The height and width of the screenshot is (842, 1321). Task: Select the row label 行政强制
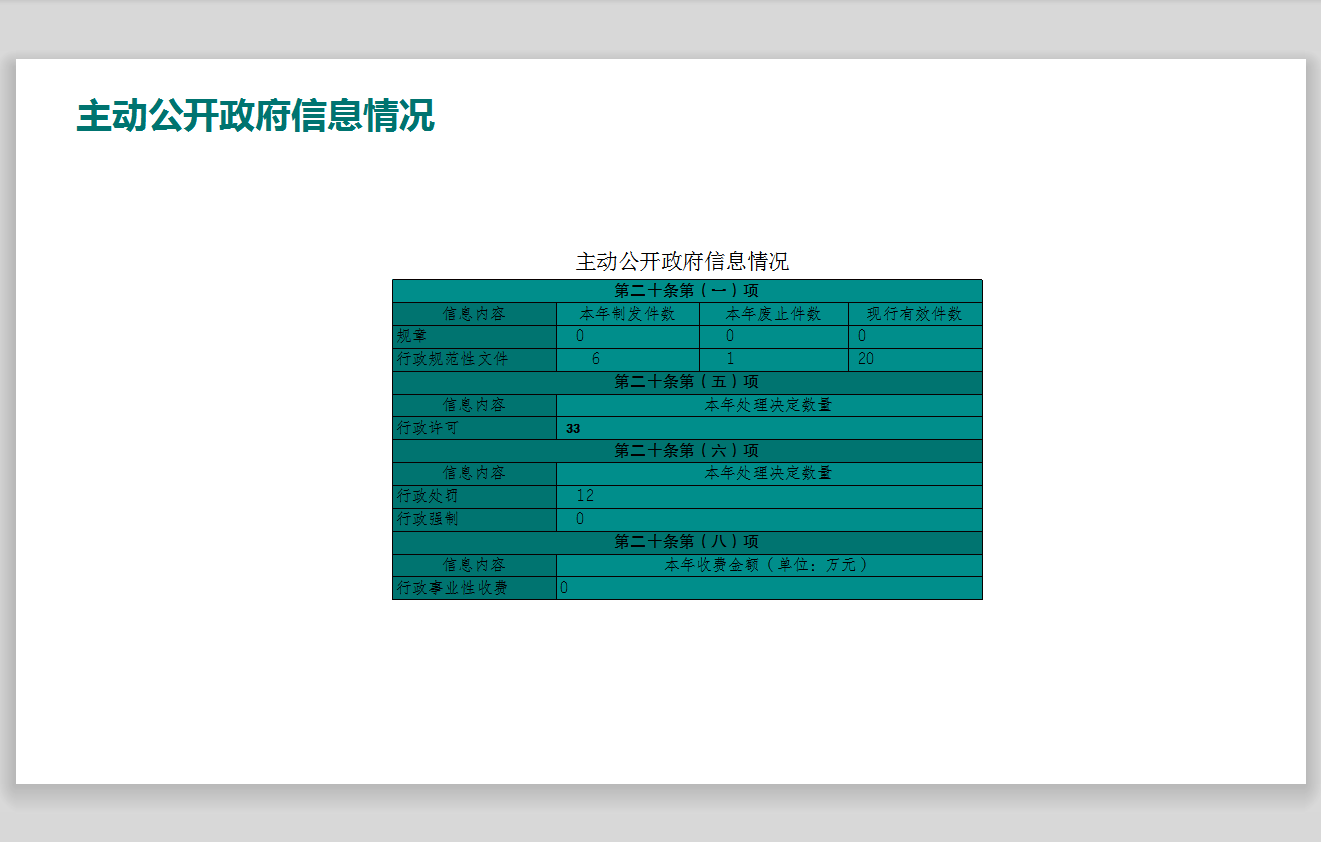(428, 519)
